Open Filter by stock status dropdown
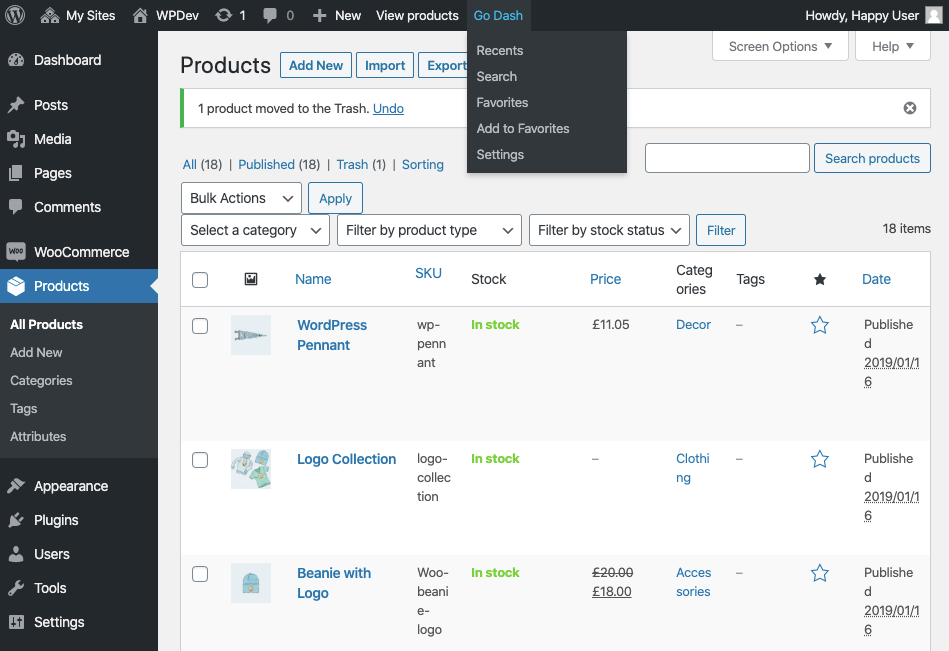This screenshot has width=949, height=651. (609, 230)
